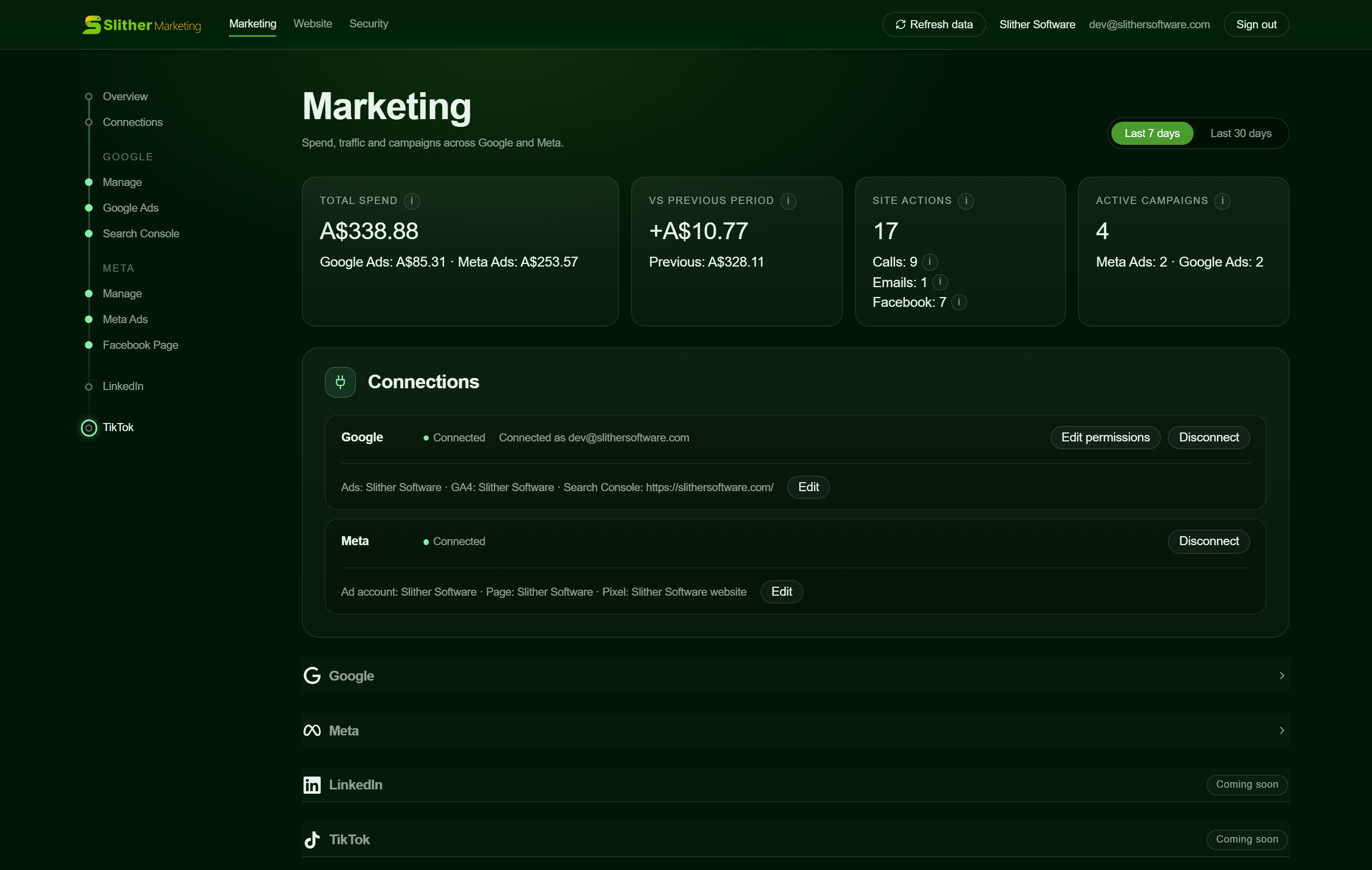Edit the Google Ads and GA4 accounts
Viewport: 1372px width, 870px height.
pyautogui.click(x=808, y=487)
